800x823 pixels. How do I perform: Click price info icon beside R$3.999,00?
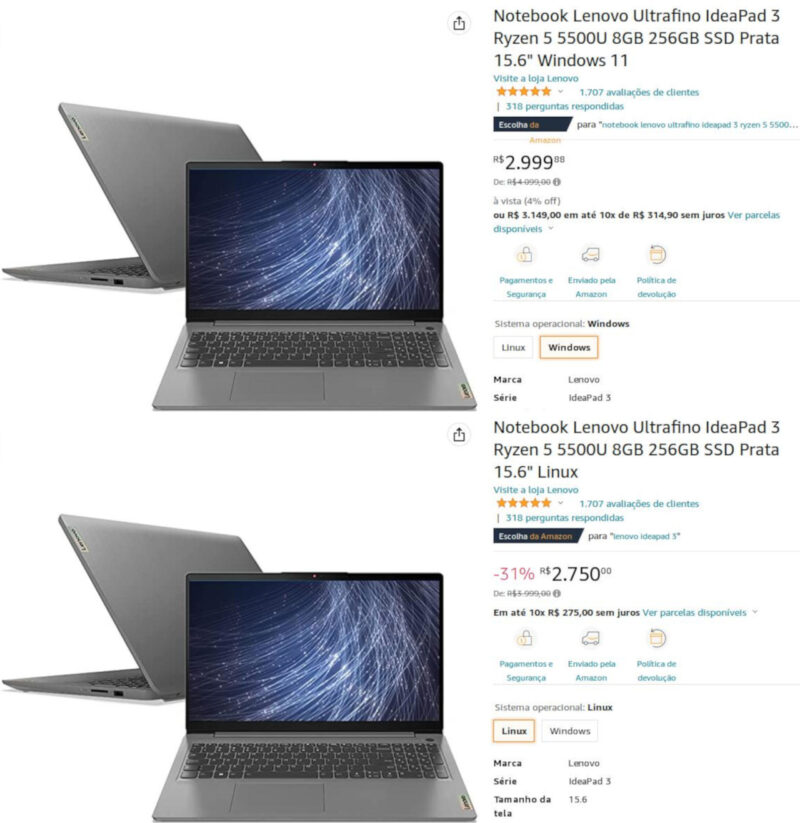click(x=556, y=594)
